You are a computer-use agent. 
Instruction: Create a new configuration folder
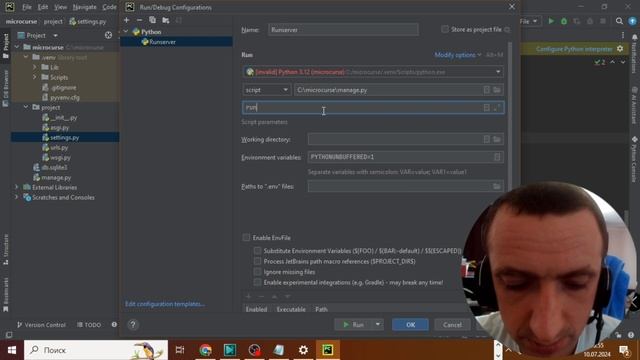(x=166, y=20)
